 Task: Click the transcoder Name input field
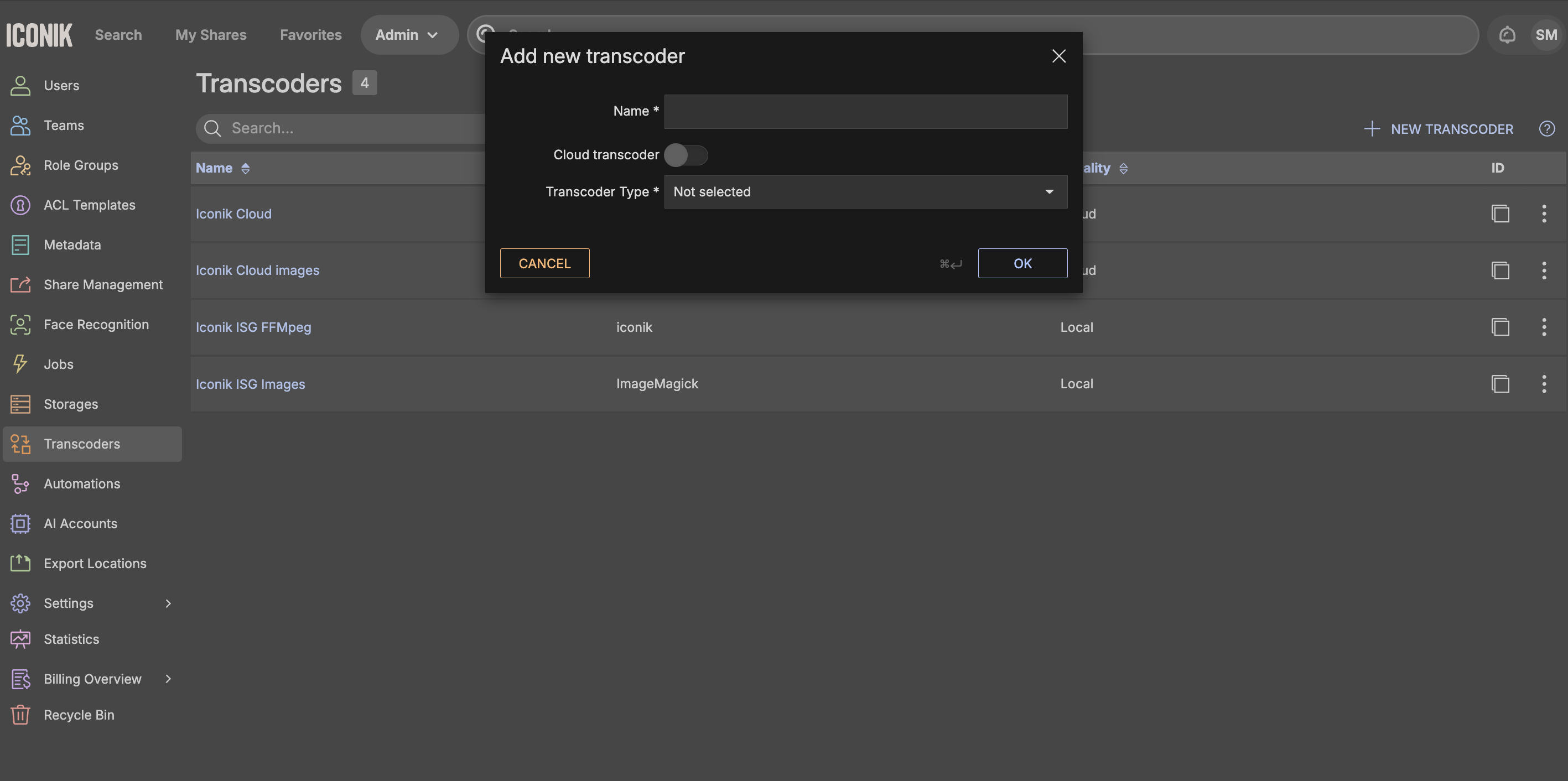(x=865, y=111)
